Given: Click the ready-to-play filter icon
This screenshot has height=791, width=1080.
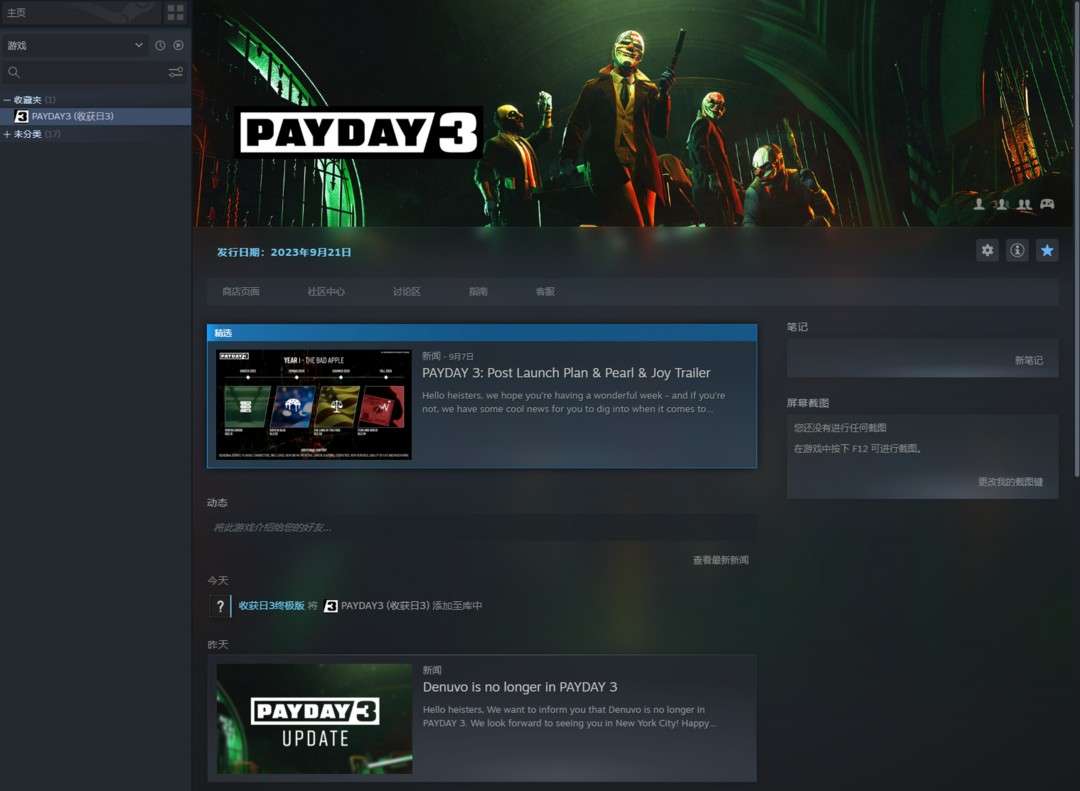Looking at the screenshot, I should tap(178, 45).
